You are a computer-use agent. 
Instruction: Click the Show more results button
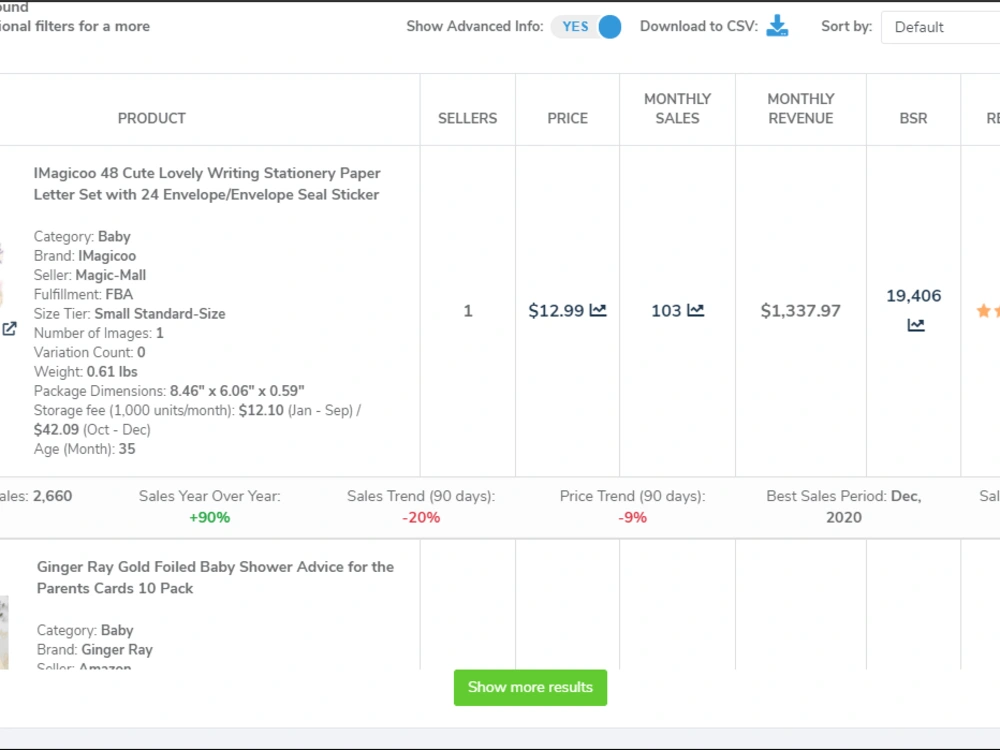click(530, 688)
